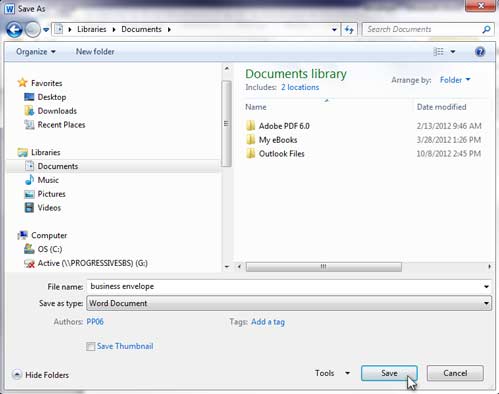Click the Word icon in title bar

(10, 9)
